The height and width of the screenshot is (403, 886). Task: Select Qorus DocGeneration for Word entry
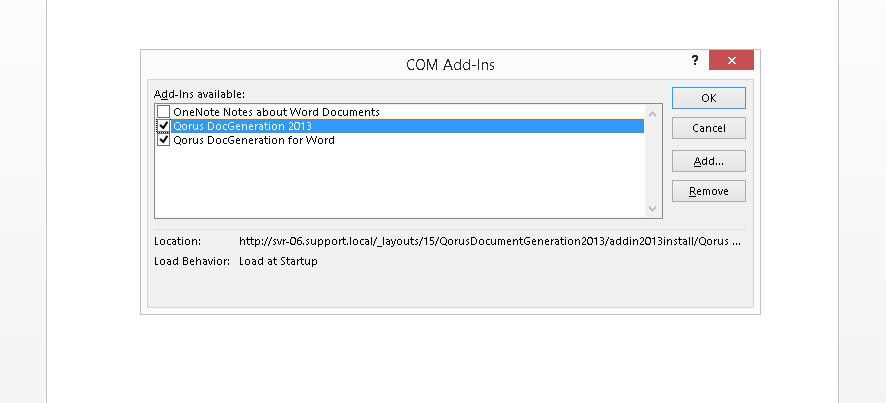[x=254, y=140]
